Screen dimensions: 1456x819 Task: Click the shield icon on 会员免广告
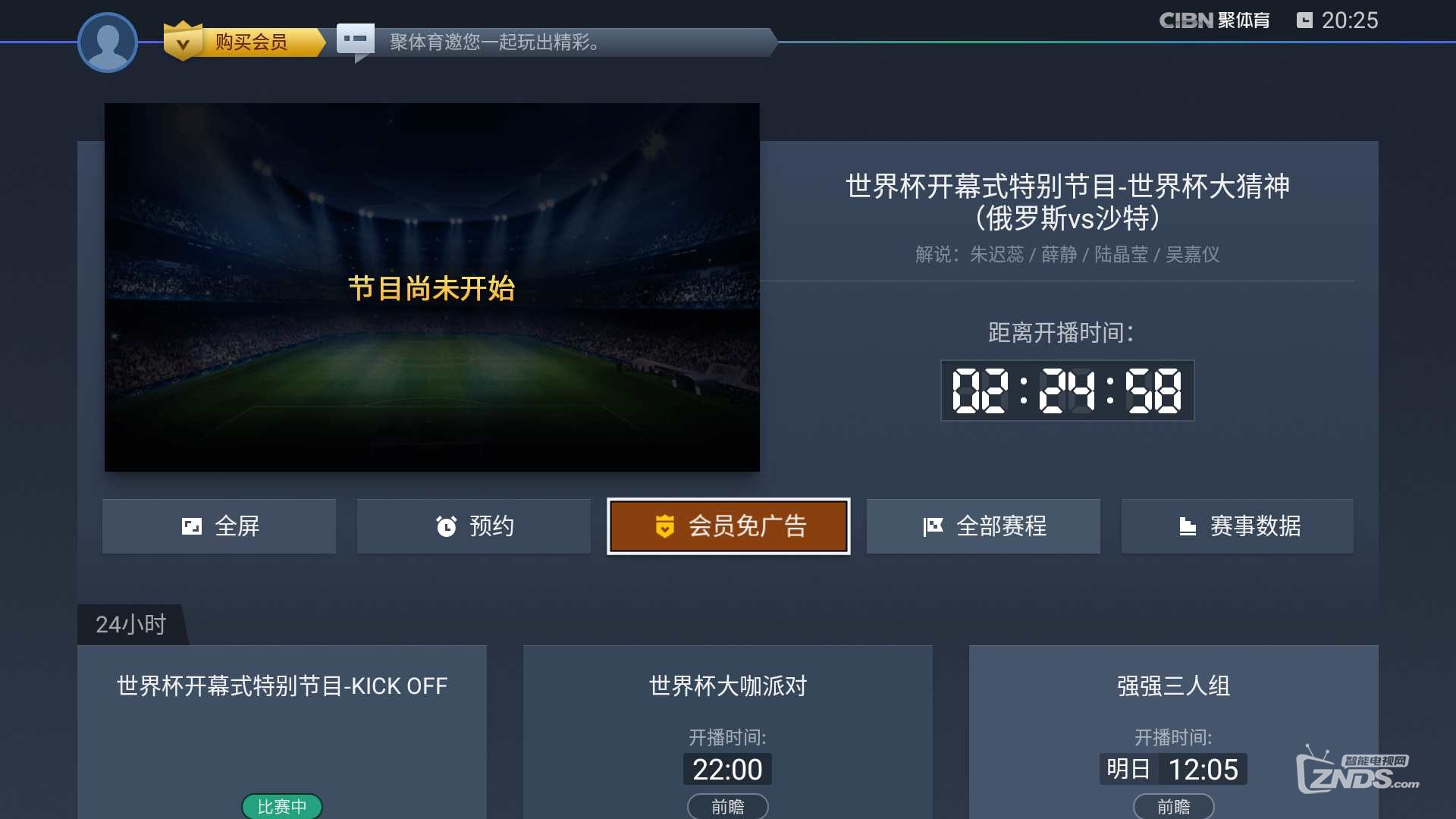665,526
